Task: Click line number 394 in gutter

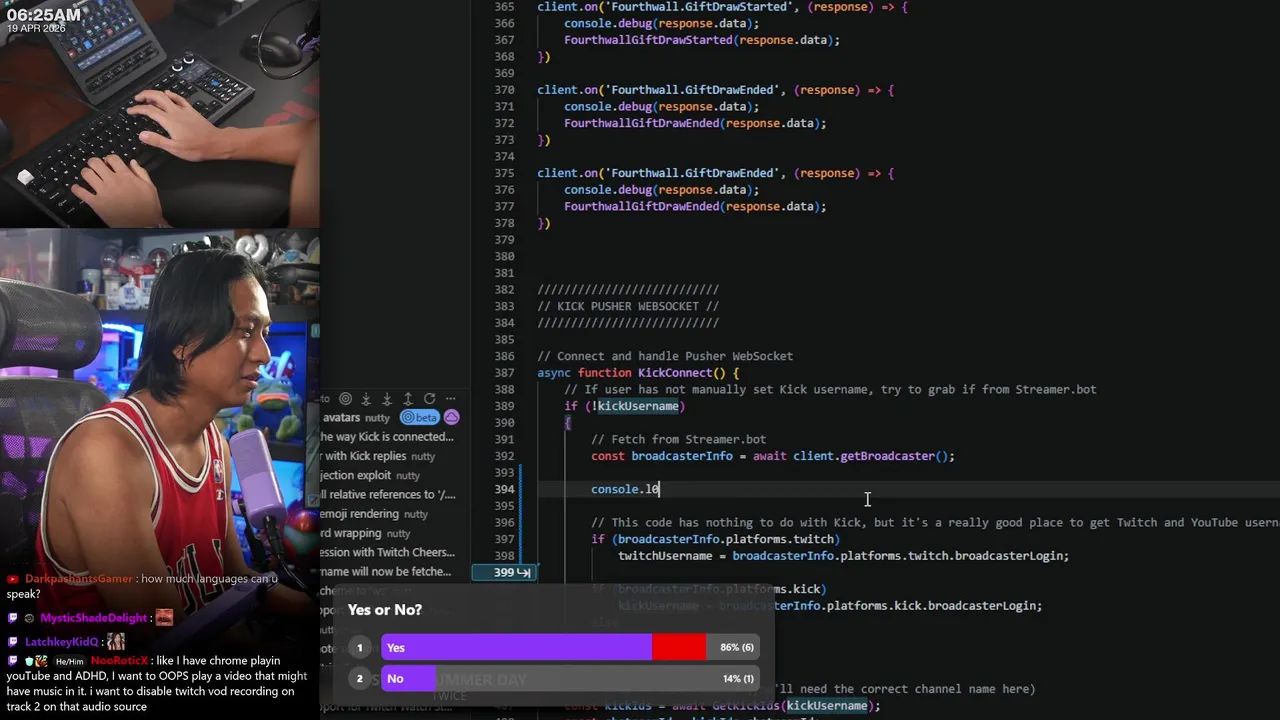Action: pyautogui.click(x=504, y=489)
